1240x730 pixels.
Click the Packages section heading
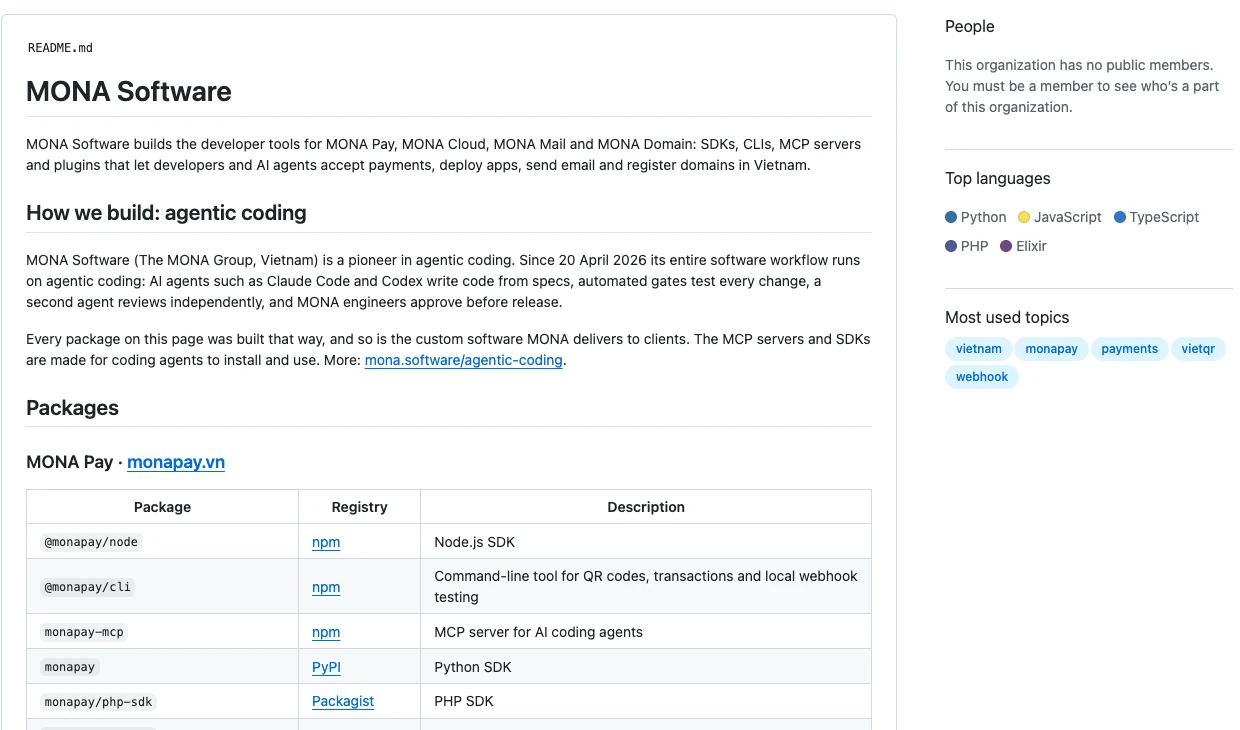tap(72, 408)
